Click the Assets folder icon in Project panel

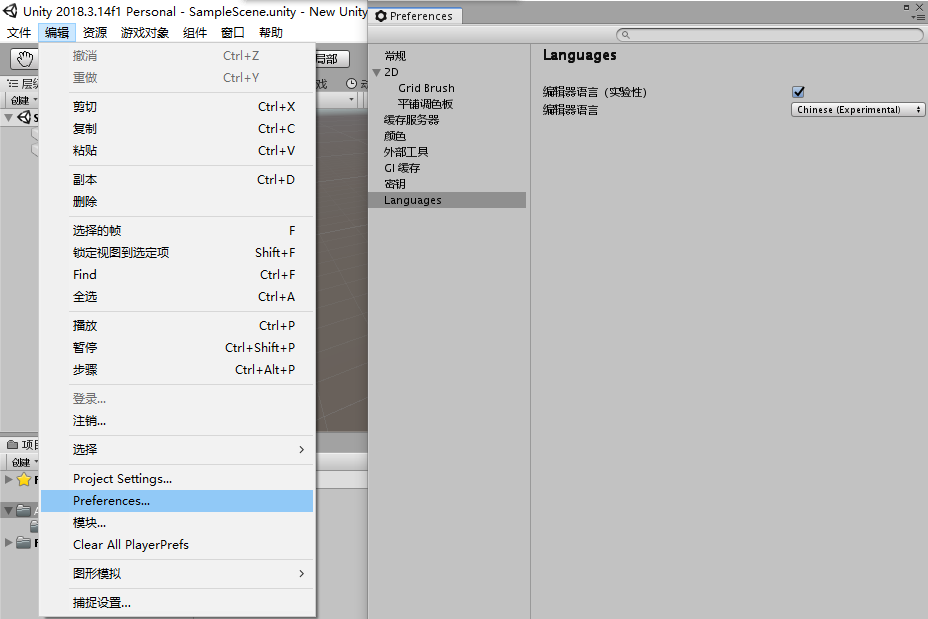pyautogui.click(x=21, y=510)
